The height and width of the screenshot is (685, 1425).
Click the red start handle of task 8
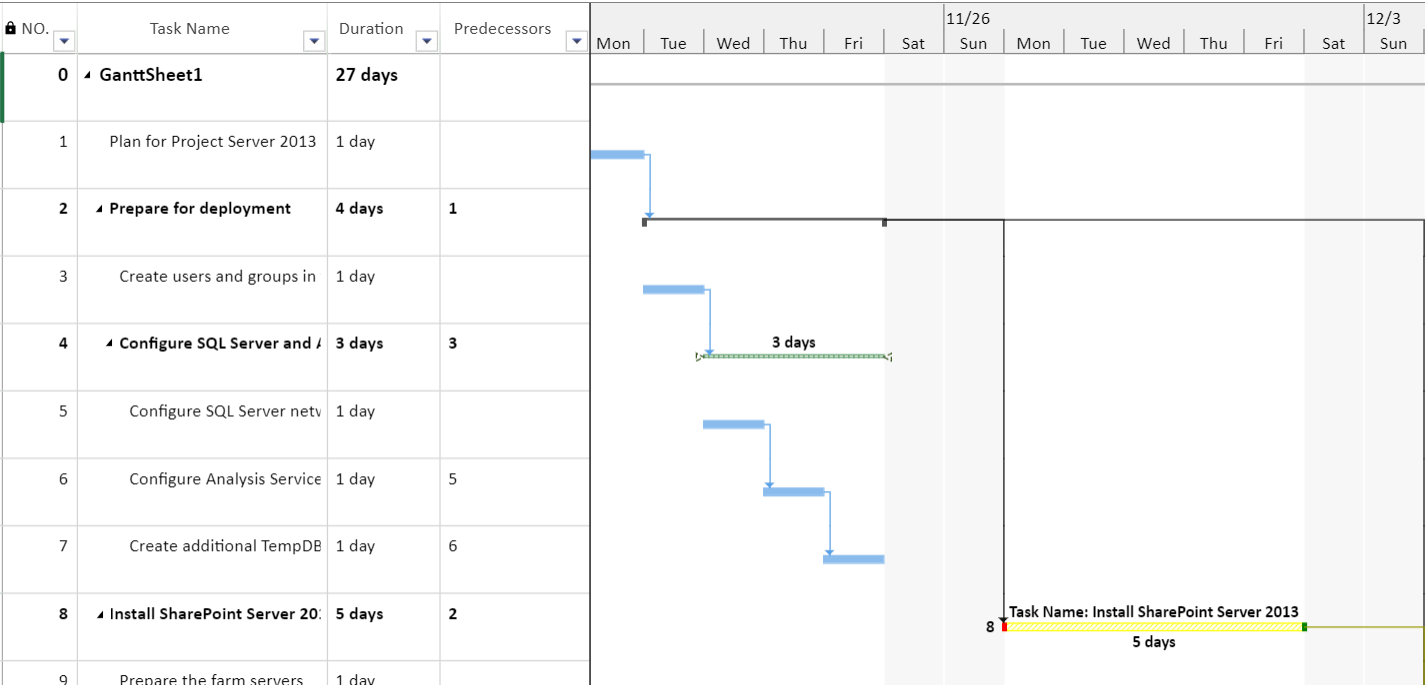pos(1004,627)
